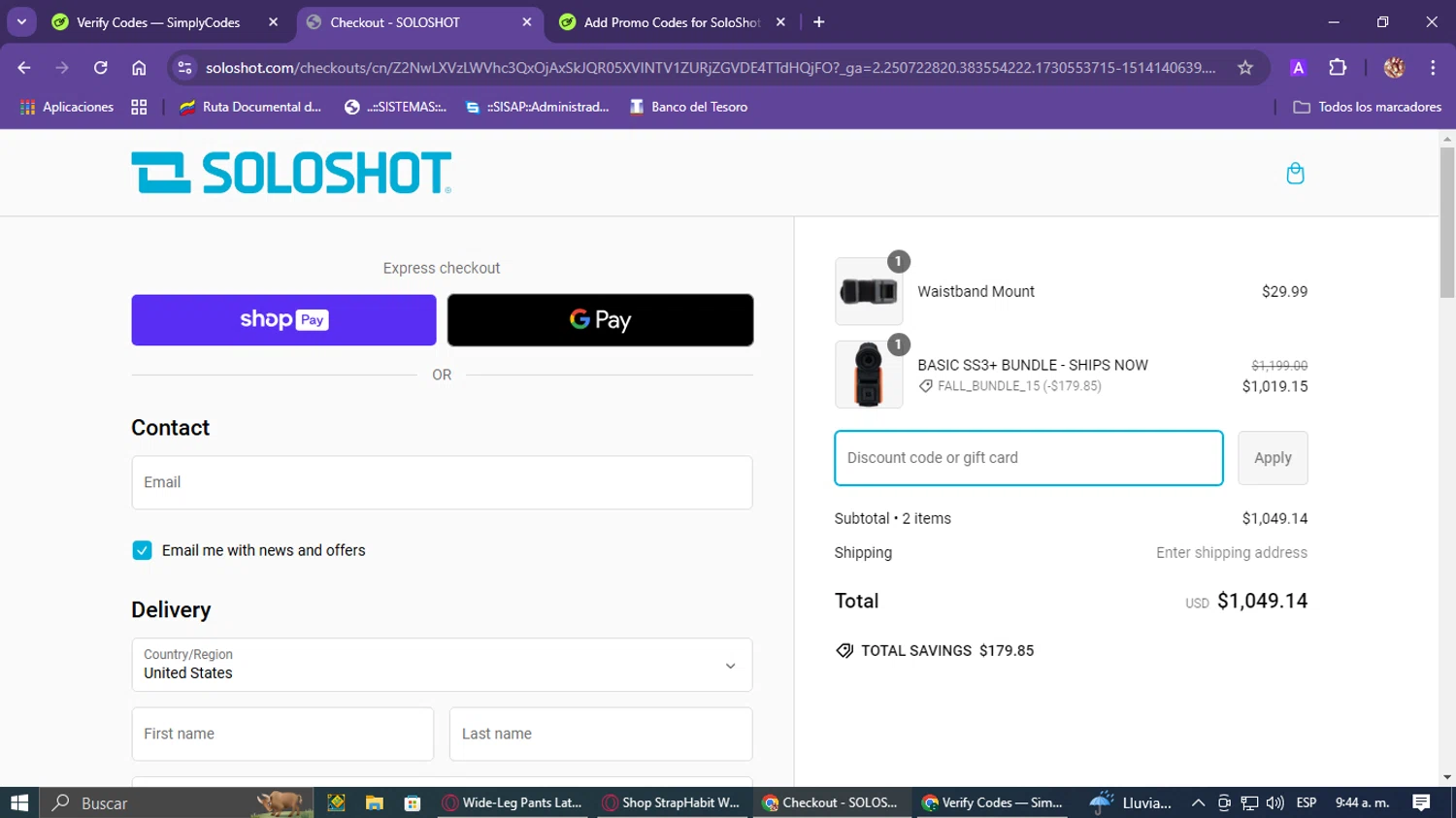Focus the First name field
Screen dimensions: 1456x818
tap(282, 734)
